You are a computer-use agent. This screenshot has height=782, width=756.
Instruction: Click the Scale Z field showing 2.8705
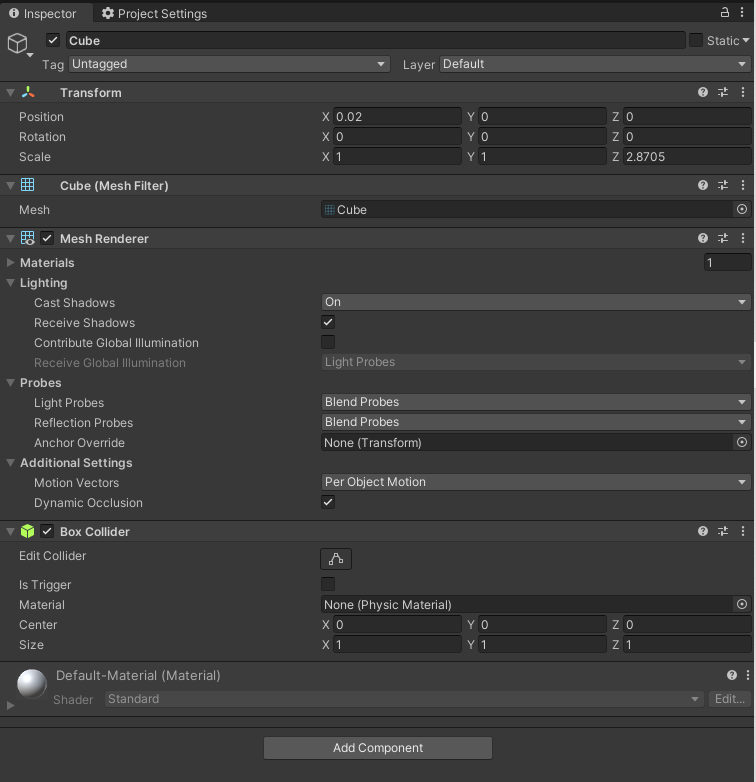point(687,157)
